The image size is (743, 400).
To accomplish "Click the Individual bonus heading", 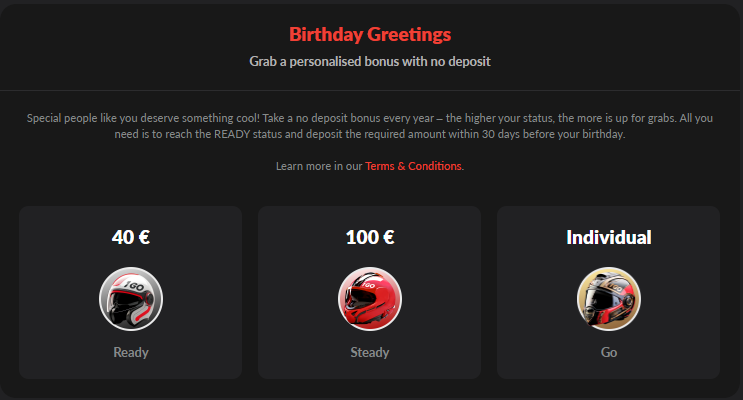I will (609, 238).
